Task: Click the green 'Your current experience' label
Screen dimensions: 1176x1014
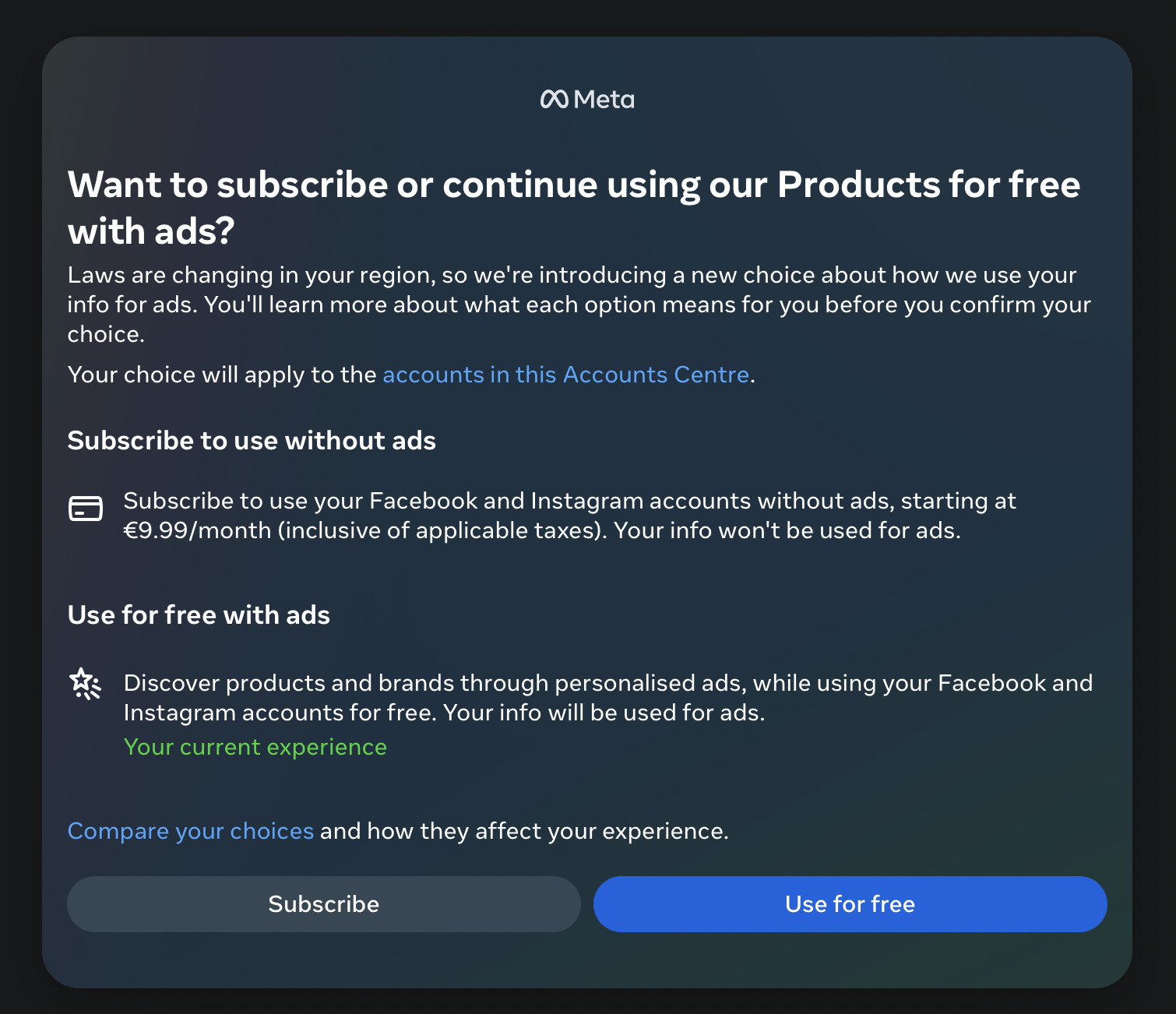Action: point(255,747)
